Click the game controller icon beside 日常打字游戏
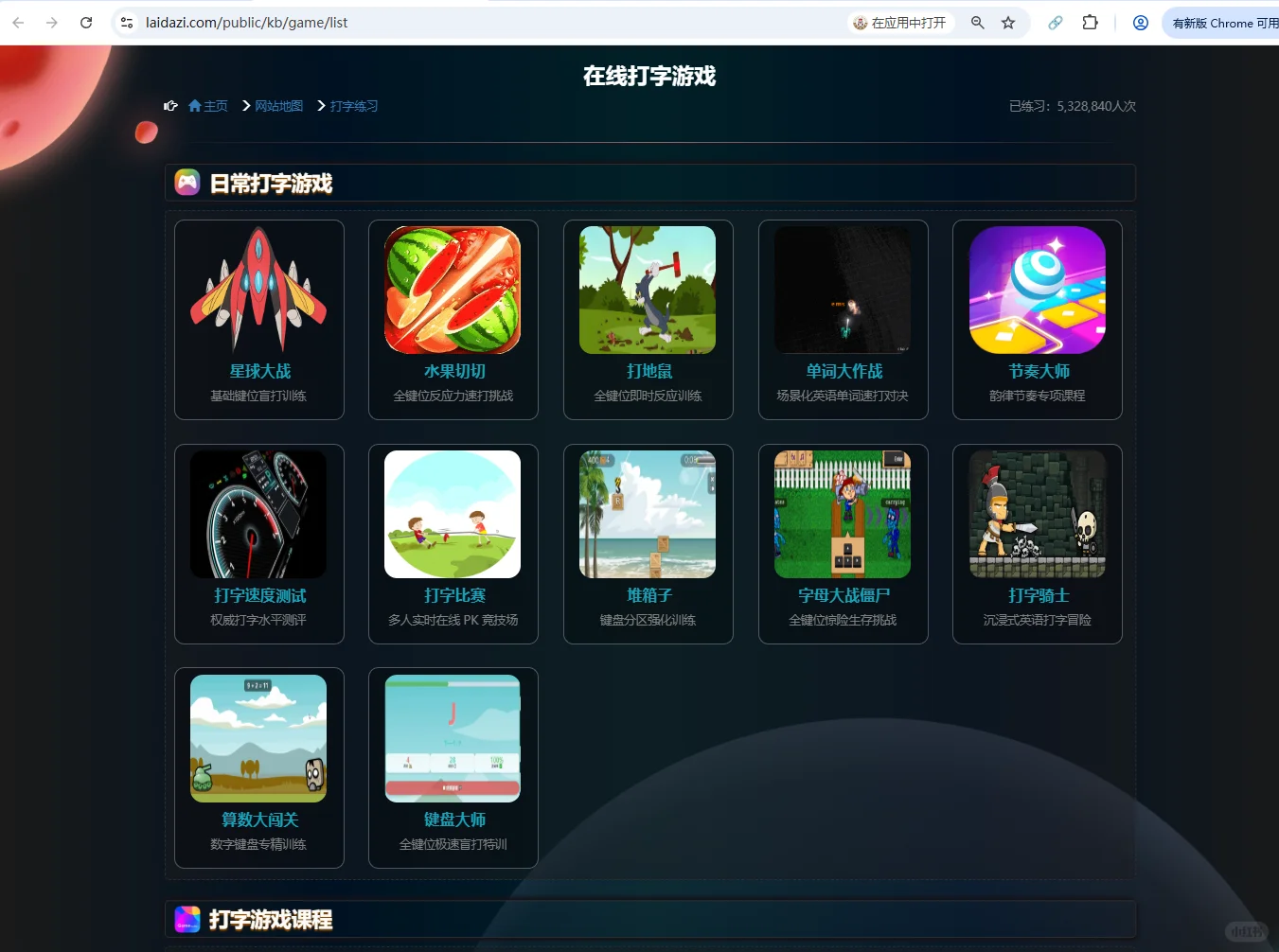1279x952 pixels. (187, 182)
